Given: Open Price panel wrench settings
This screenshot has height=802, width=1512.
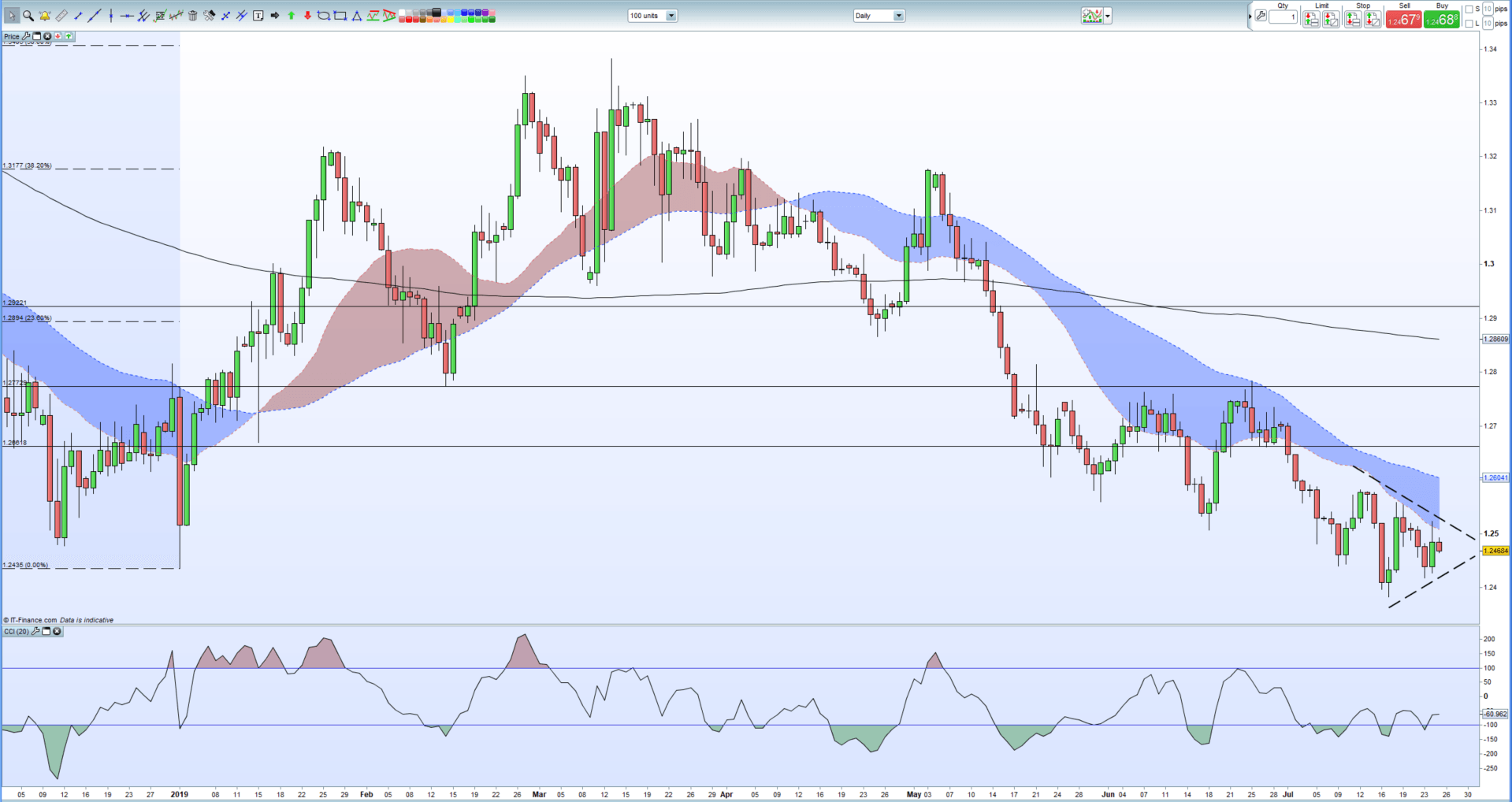Looking at the screenshot, I should point(26,36).
